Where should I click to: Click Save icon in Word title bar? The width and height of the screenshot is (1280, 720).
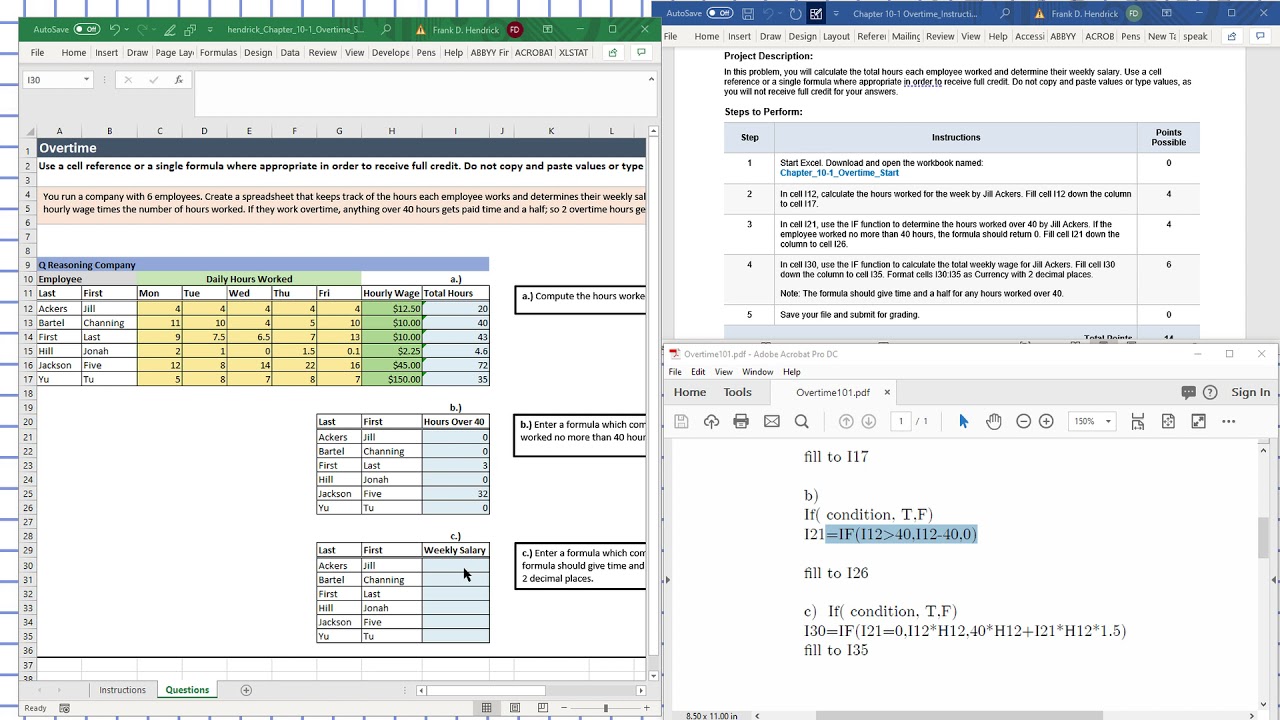click(x=748, y=14)
